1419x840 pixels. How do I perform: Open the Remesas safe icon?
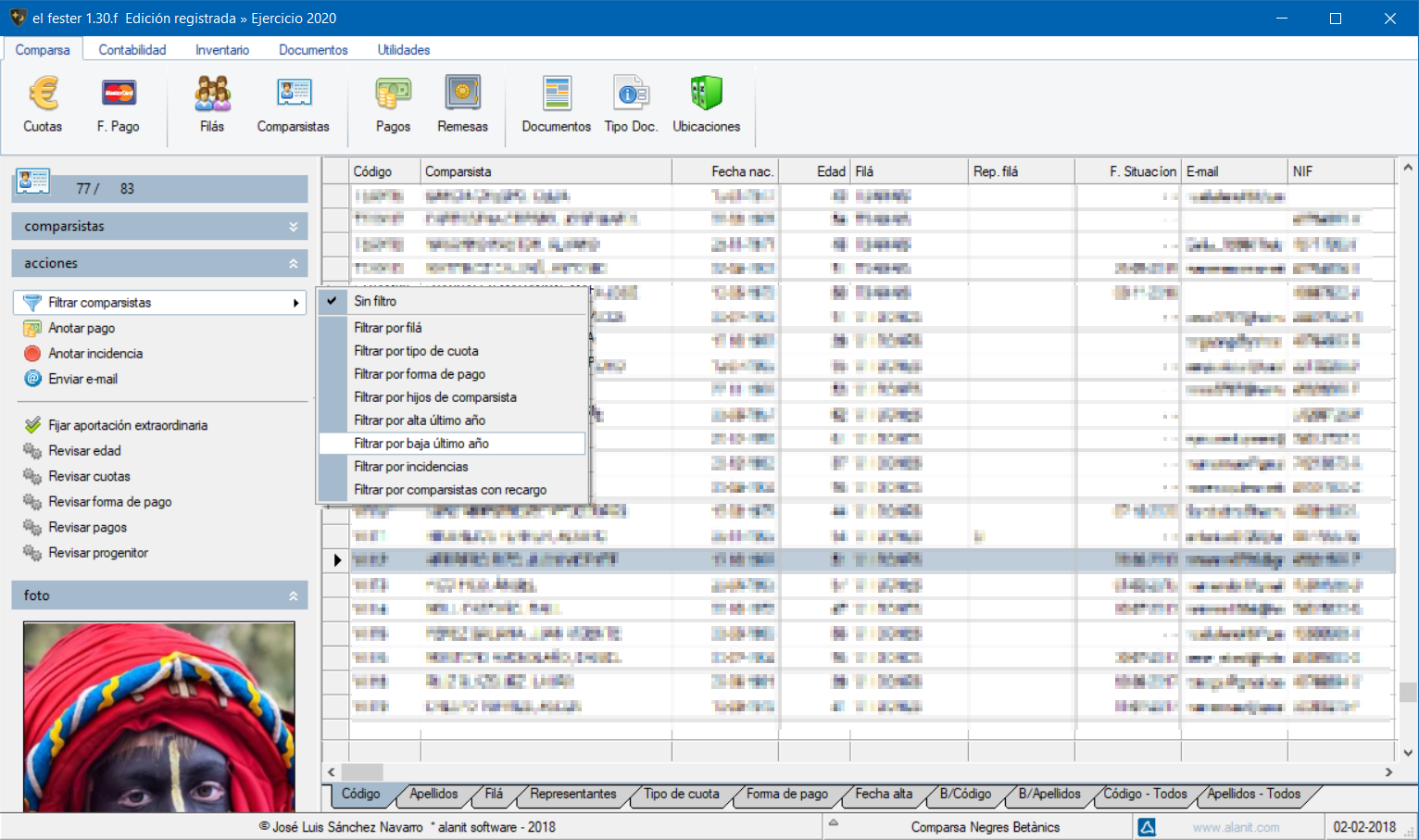tap(462, 94)
